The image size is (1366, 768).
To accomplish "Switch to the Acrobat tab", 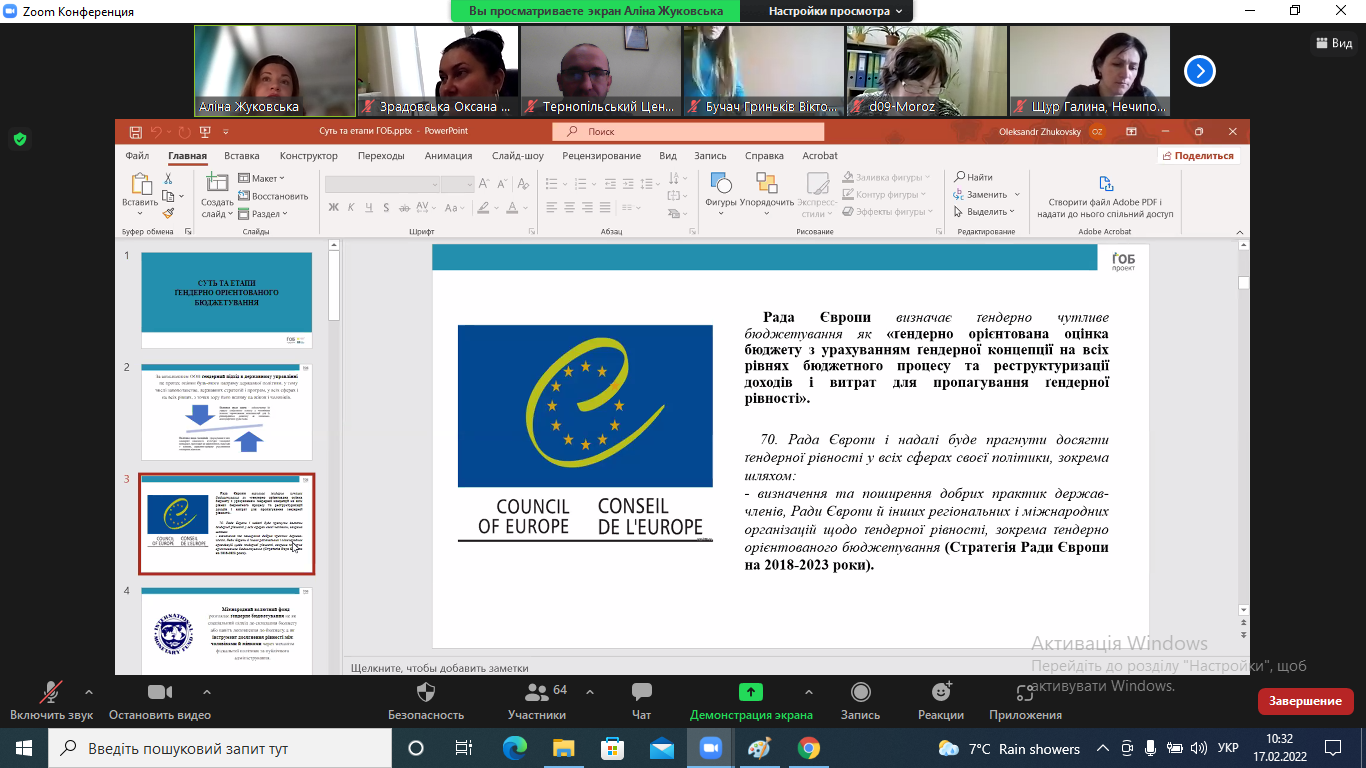I will tap(820, 156).
